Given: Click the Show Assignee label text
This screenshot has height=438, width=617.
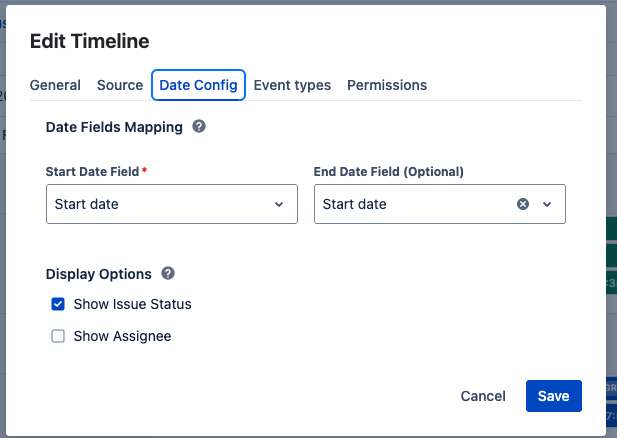Looking at the screenshot, I should pyautogui.click(x=122, y=336).
